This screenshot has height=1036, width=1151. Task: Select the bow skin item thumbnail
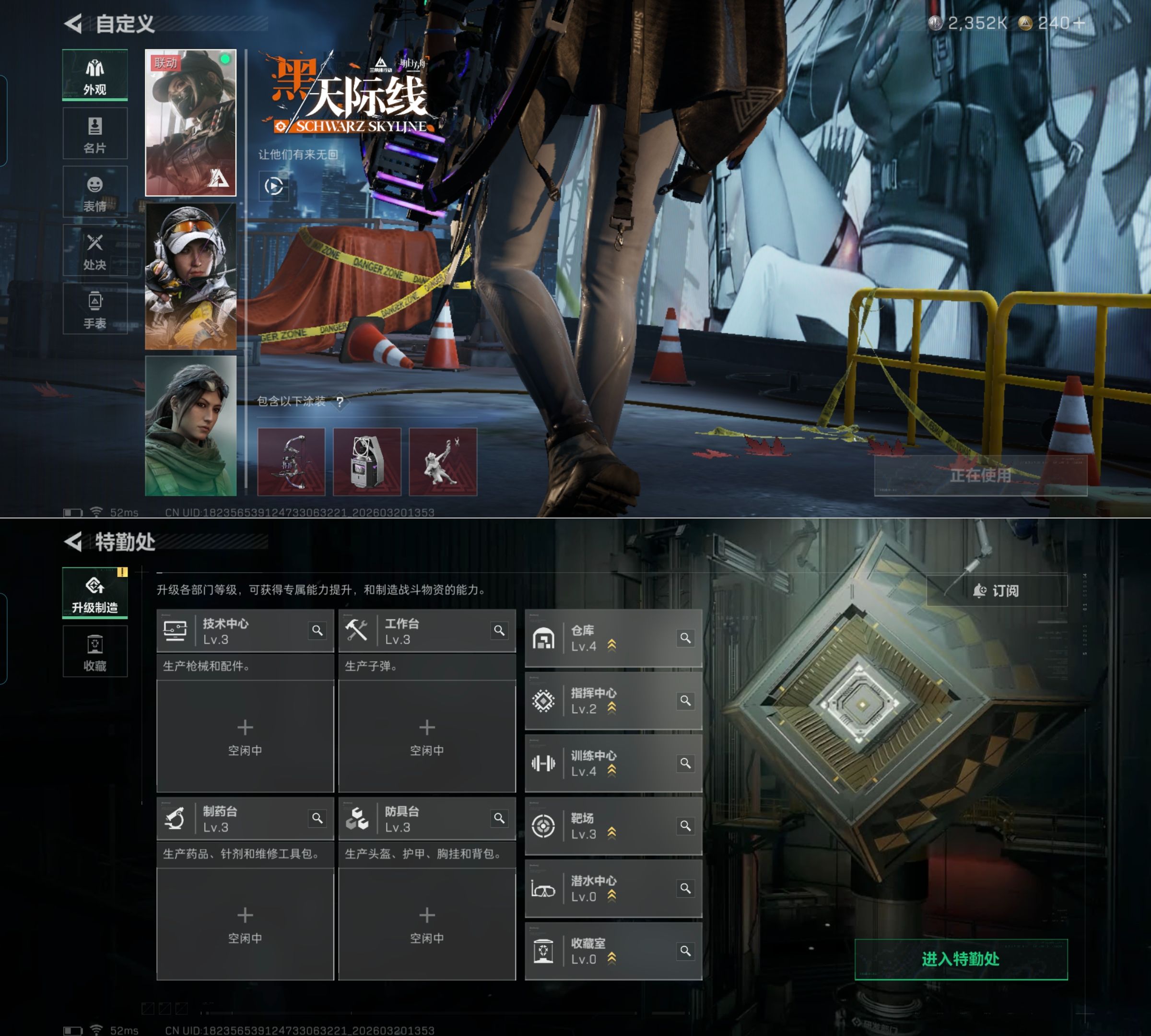click(292, 462)
